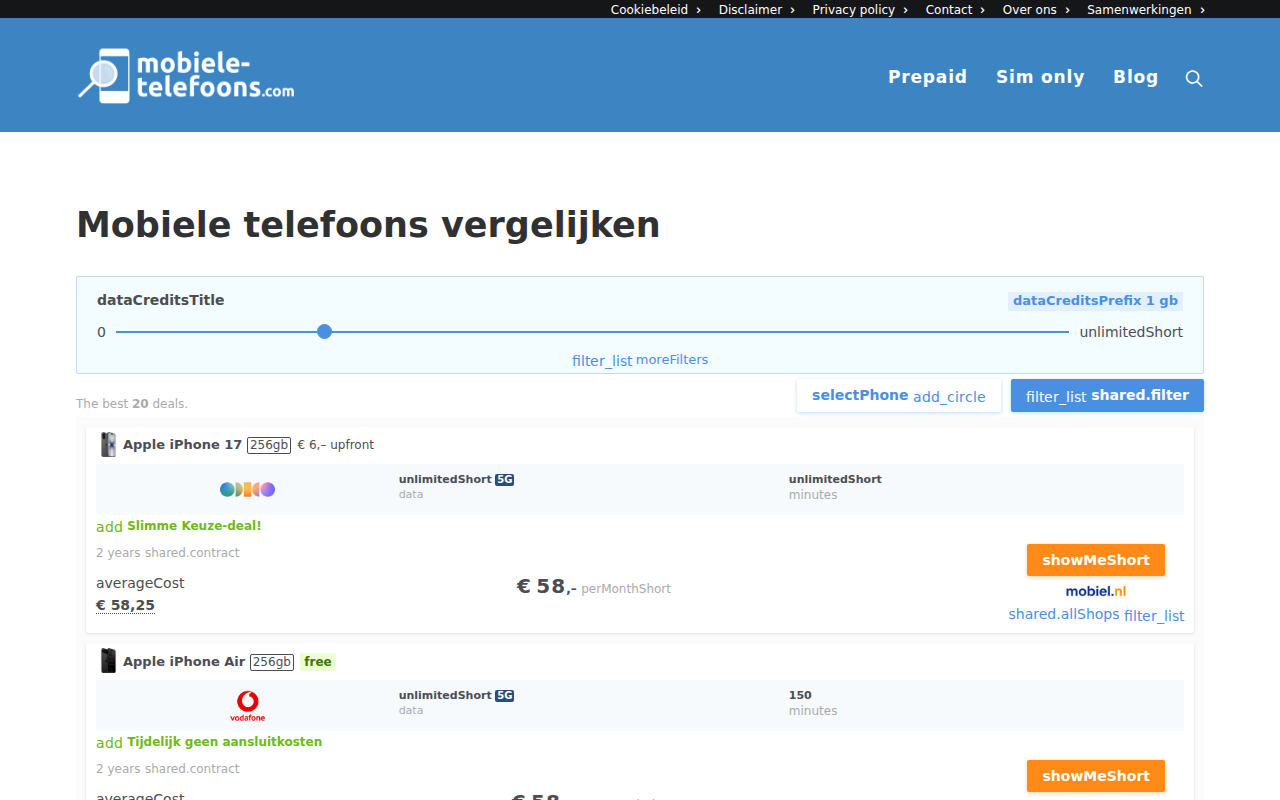Open the selectPhone add_circle picker
1280x800 pixels.
[x=899, y=395]
